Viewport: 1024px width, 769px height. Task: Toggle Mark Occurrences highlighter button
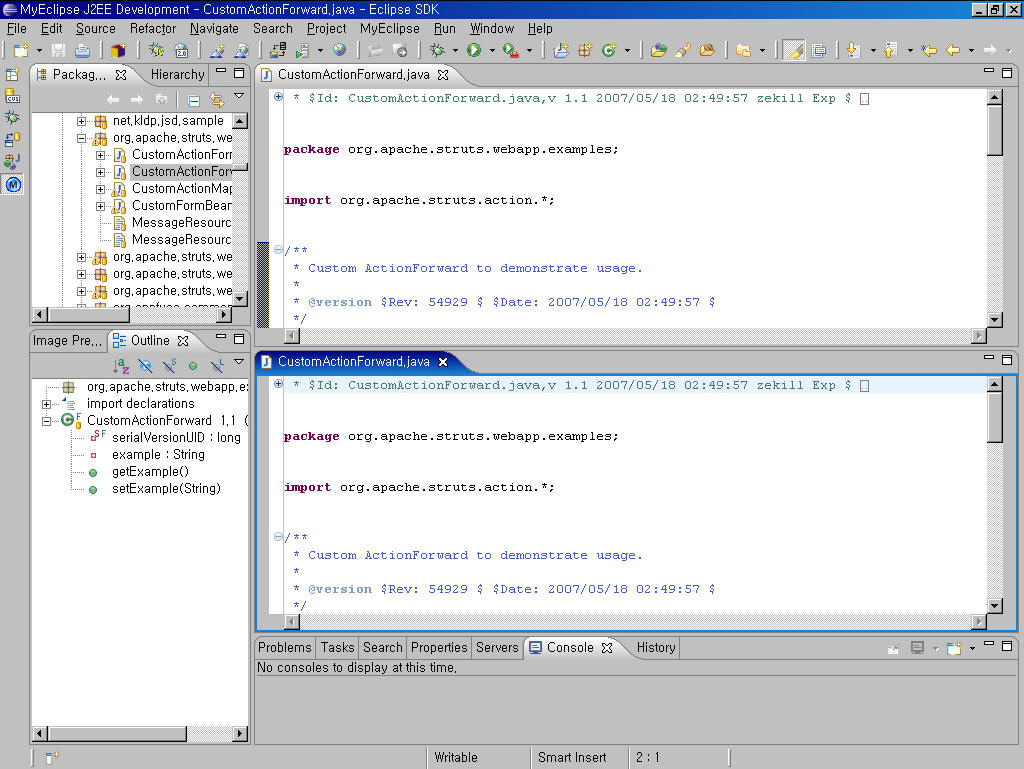click(x=794, y=50)
